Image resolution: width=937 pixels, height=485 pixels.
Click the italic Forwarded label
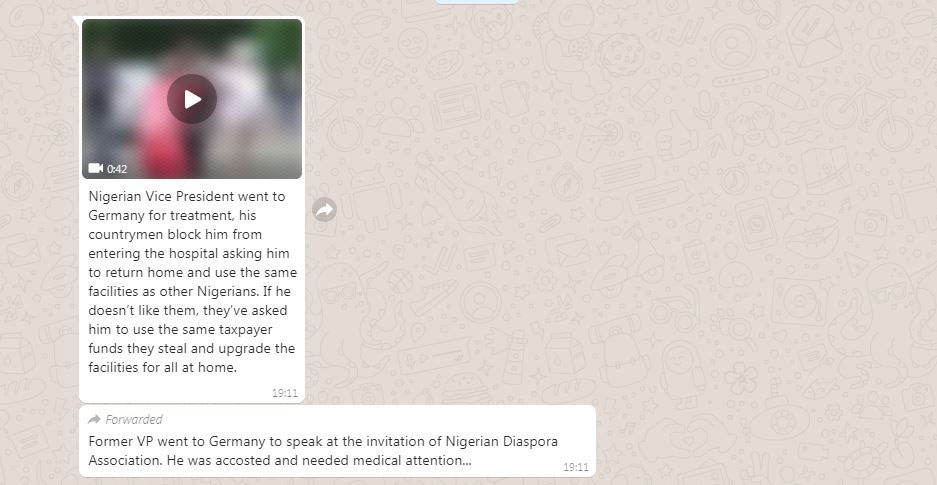point(134,419)
